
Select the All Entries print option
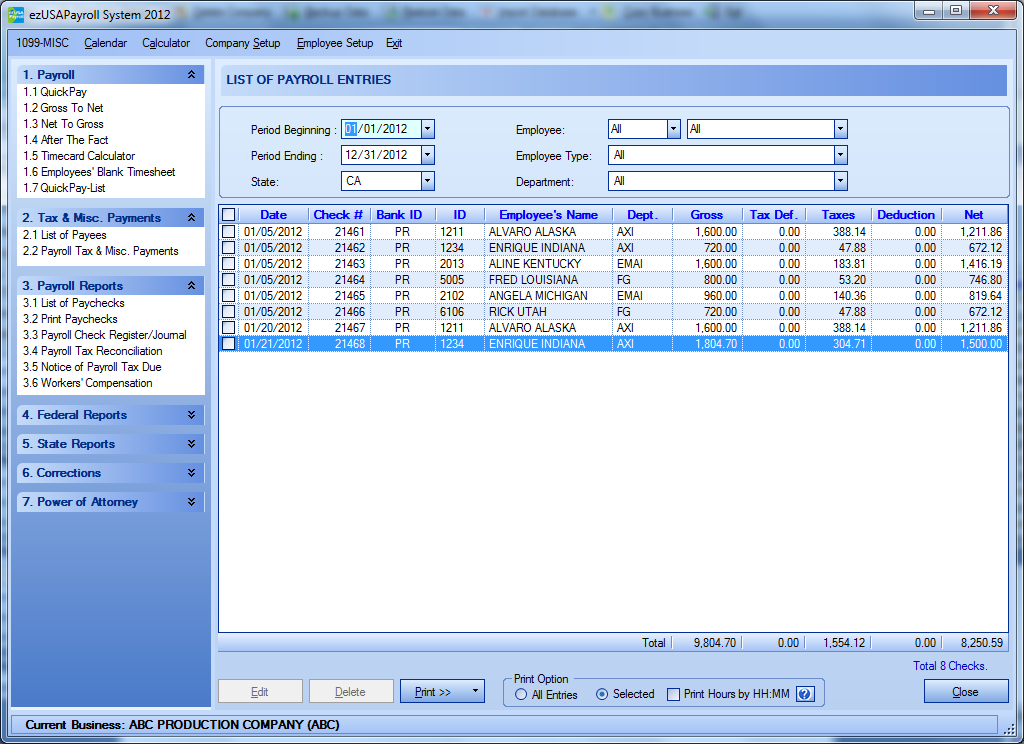tap(521, 694)
